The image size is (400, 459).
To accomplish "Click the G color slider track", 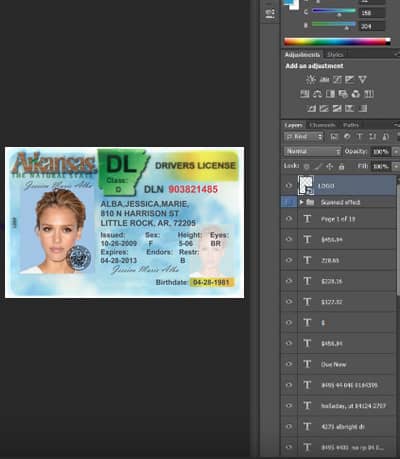I will tap(334, 11).
